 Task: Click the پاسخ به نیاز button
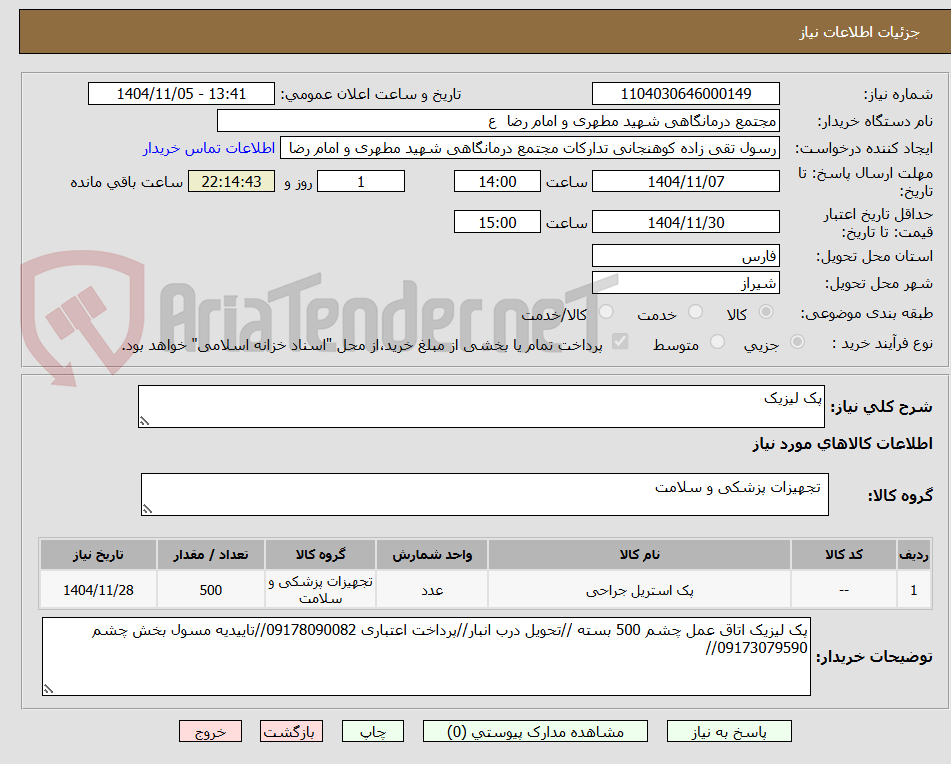click(729, 732)
